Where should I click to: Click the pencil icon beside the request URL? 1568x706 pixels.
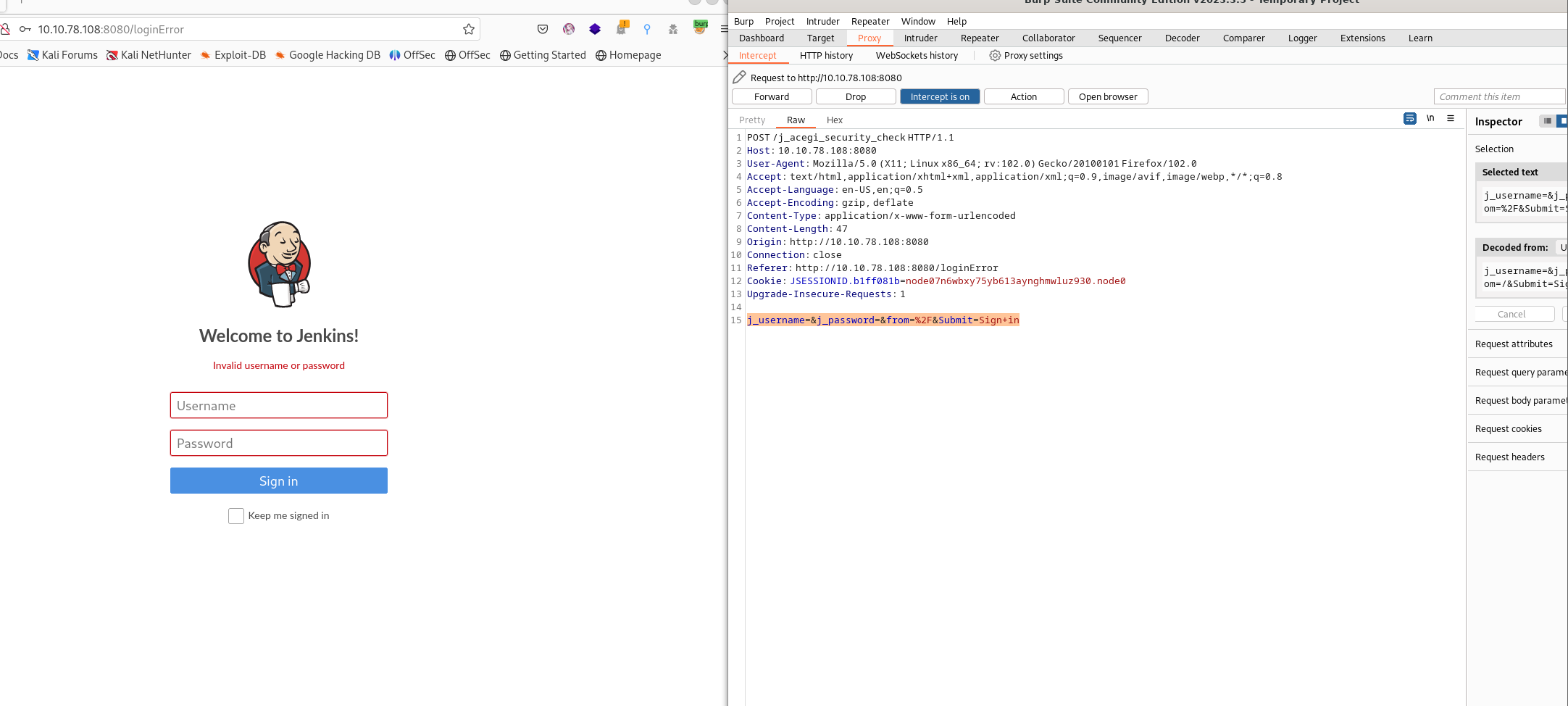pyautogui.click(x=739, y=78)
